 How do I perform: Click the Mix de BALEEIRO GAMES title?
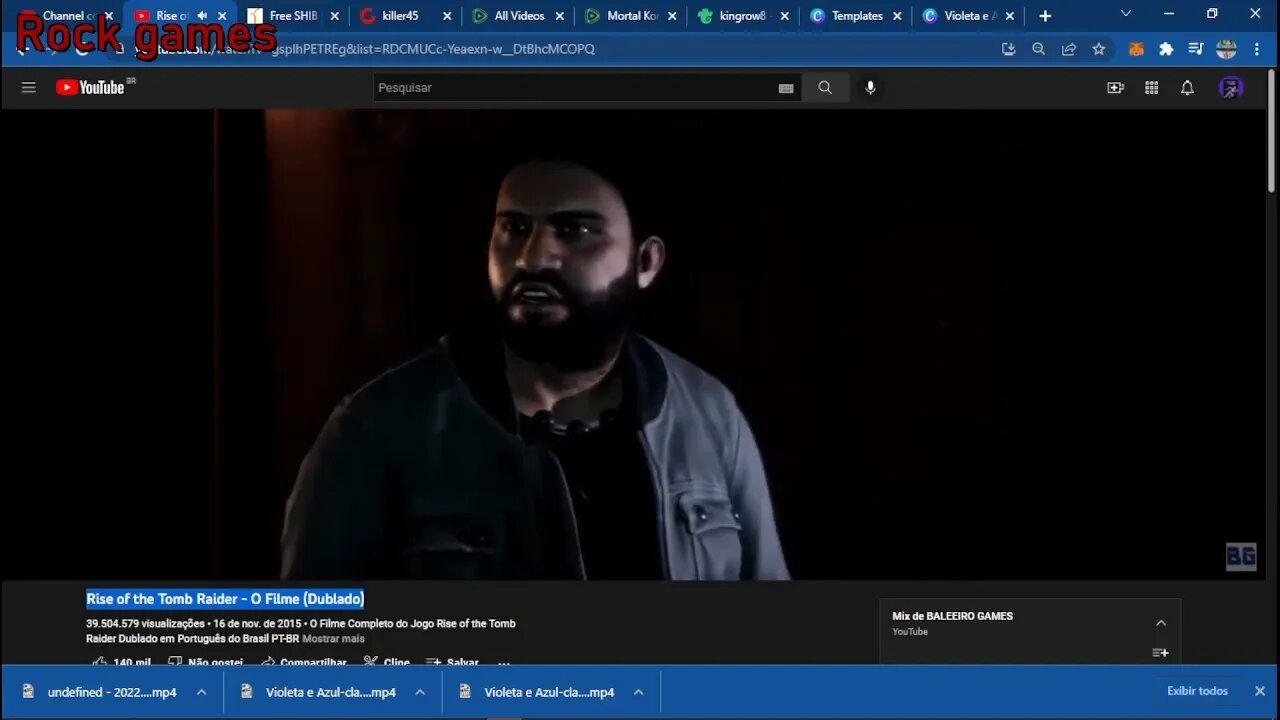coord(952,616)
